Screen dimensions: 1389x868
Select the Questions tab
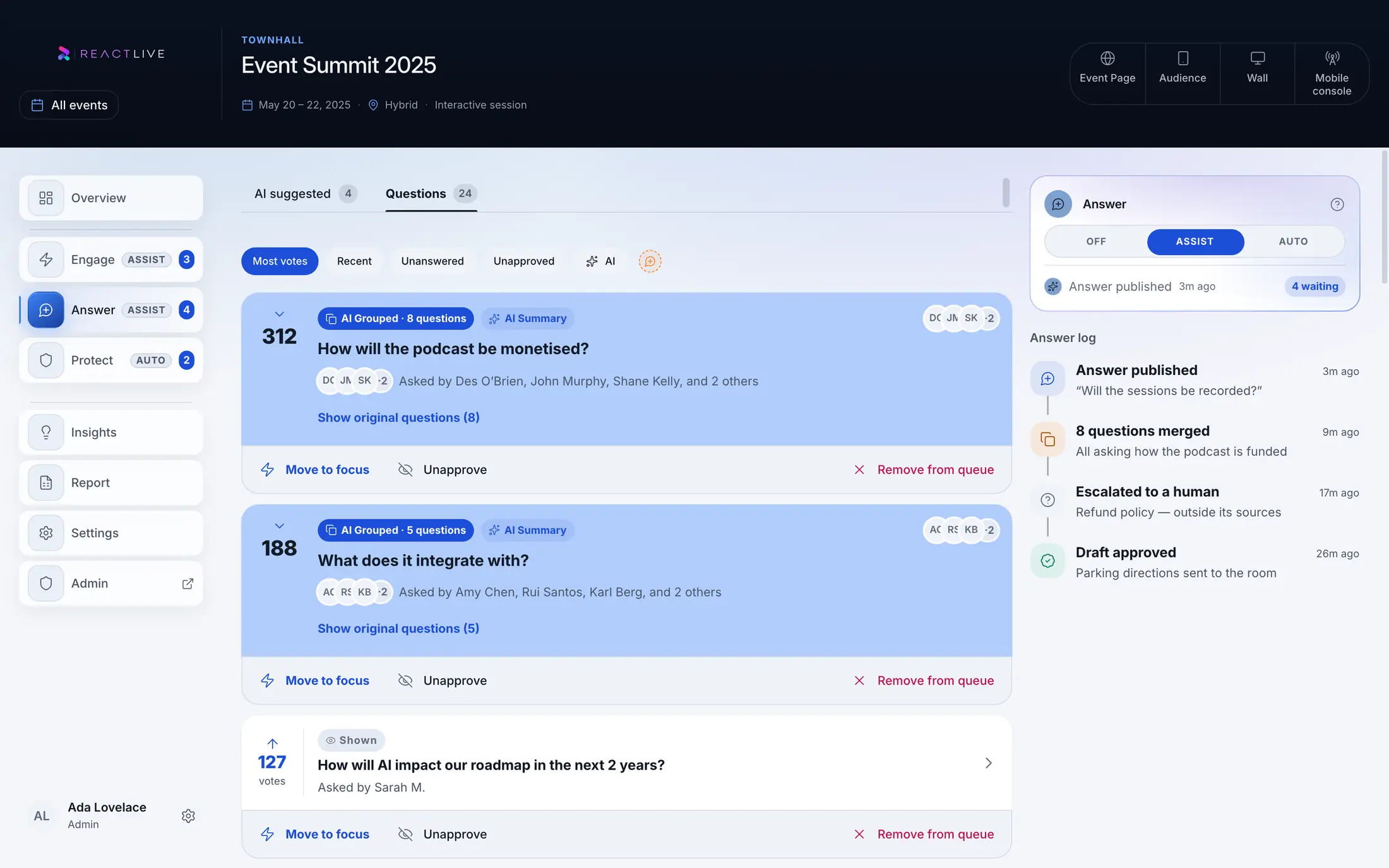[431, 193]
